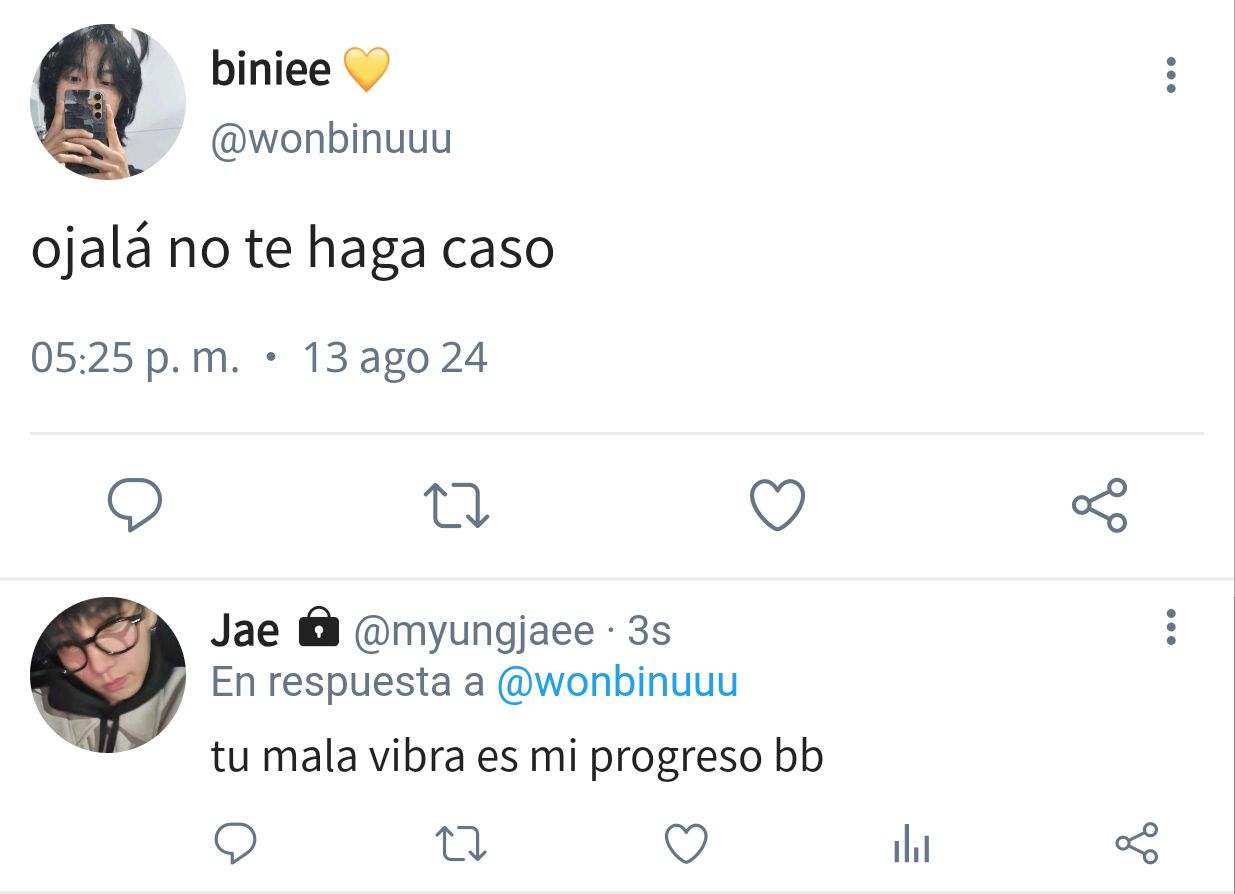Screen dimensions: 1235x894
Task: Open biniee's display name profile
Action: point(270,69)
